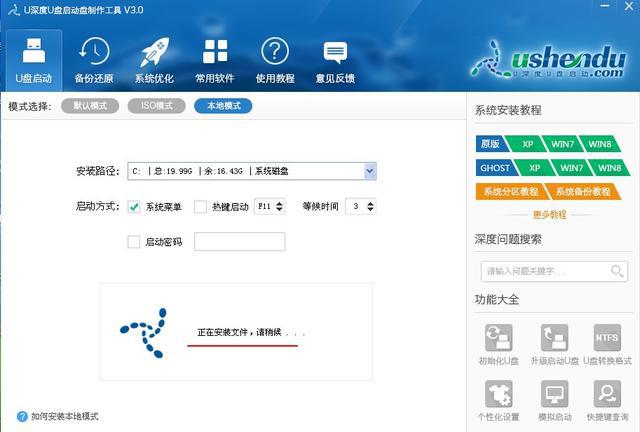The height and width of the screenshot is (432, 640).
Task: Switch to the ISO模式 tab
Action: (156, 106)
